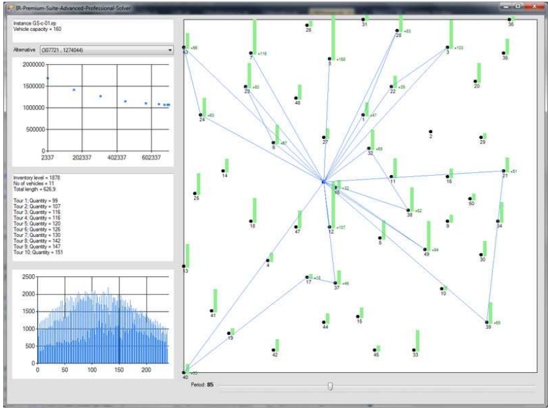Click the instance info text box

pos(93,31)
